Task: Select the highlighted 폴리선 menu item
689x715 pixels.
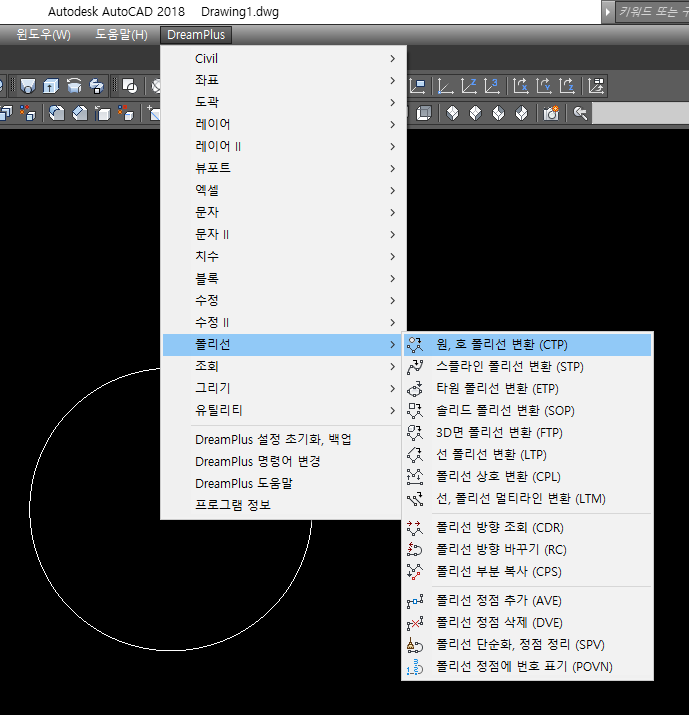Action: tap(283, 344)
